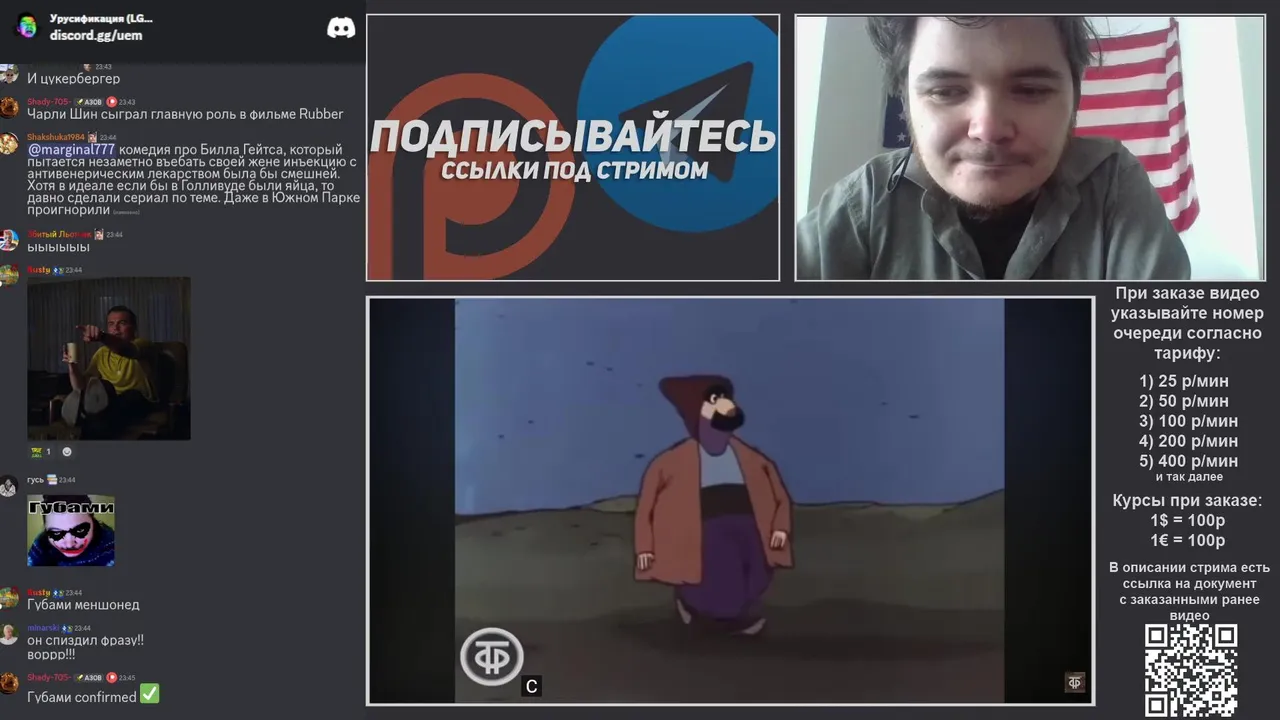Click the ПОДПИСЫВАЙТЕСЬ banner text
The height and width of the screenshot is (720, 1280).
[x=573, y=136]
